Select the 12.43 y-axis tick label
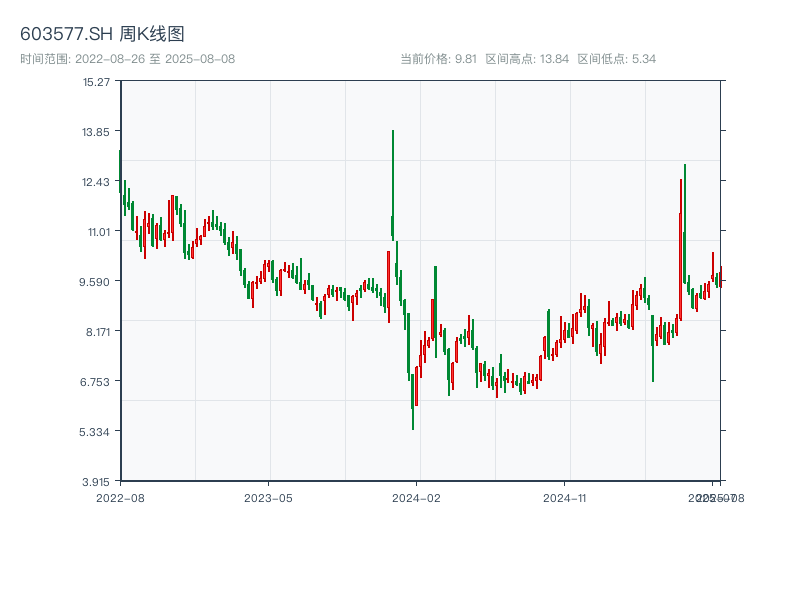This screenshot has height=600, width=800. pos(97,181)
